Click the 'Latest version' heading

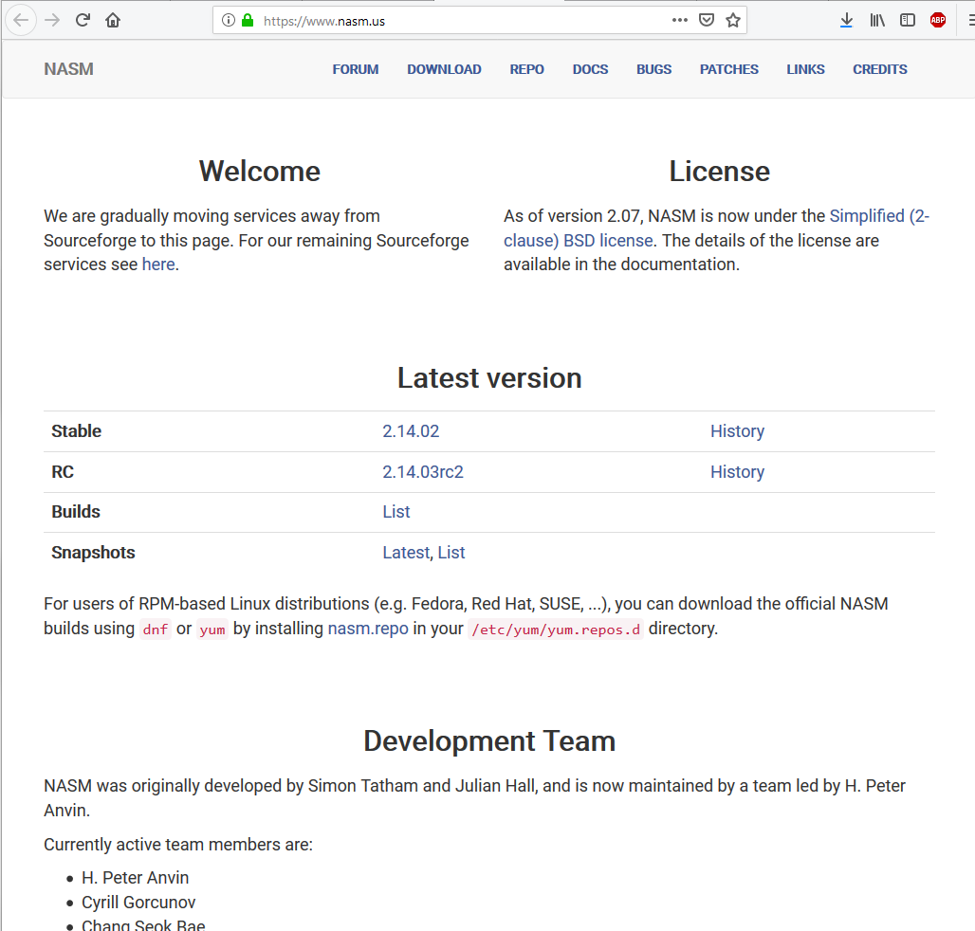[489, 378]
